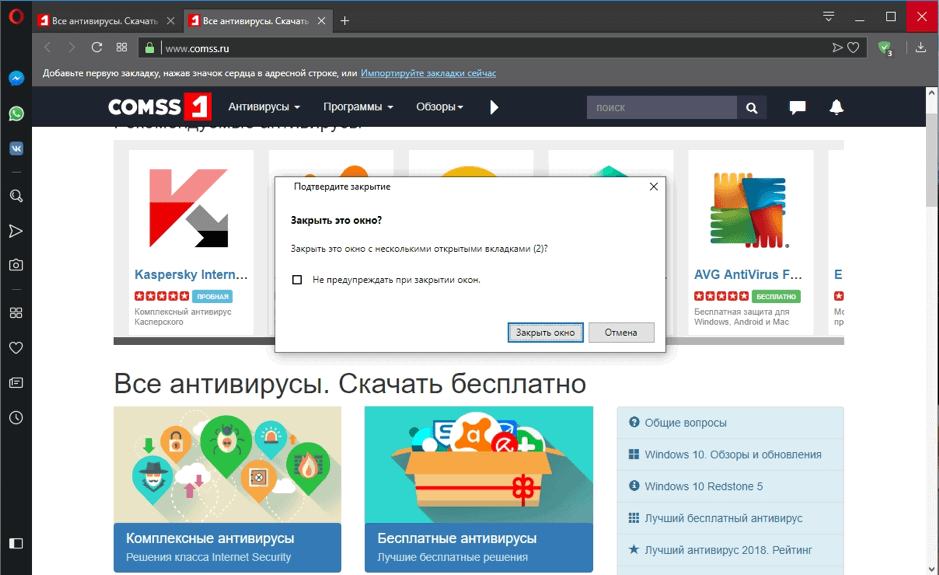This screenshot has height=575, width=939.
Task: Open 'Windows 10 Redstone 5' link
Action: (704, 486)
